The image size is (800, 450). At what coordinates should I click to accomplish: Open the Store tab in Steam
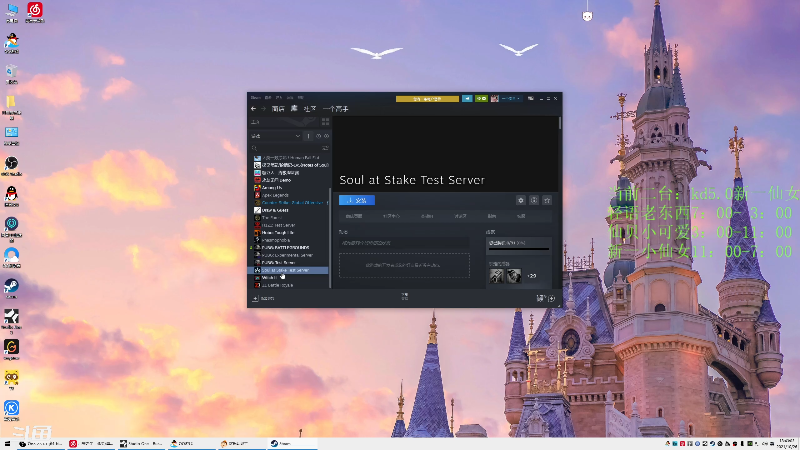pyautogui.click(x=278, y=109)
